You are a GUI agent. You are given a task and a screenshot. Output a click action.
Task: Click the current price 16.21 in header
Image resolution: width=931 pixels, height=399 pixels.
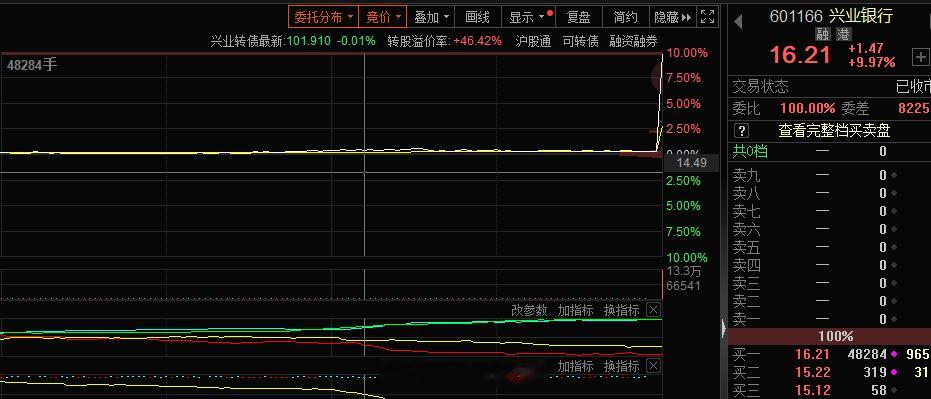click(x=800, y=55)
